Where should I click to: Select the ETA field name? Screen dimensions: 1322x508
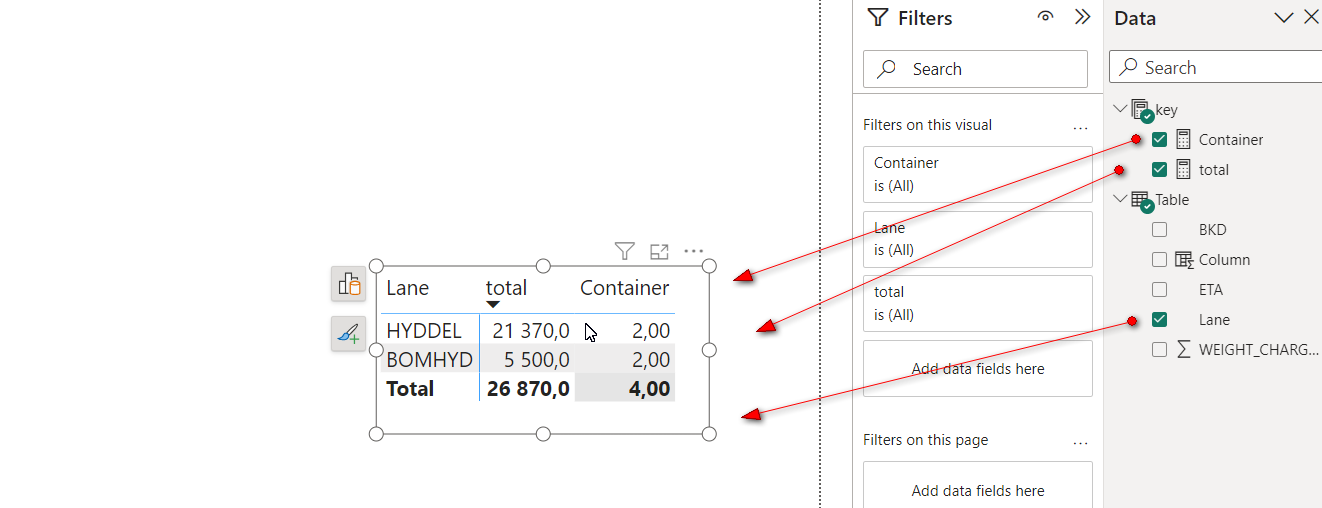(x=1211, y=289)
